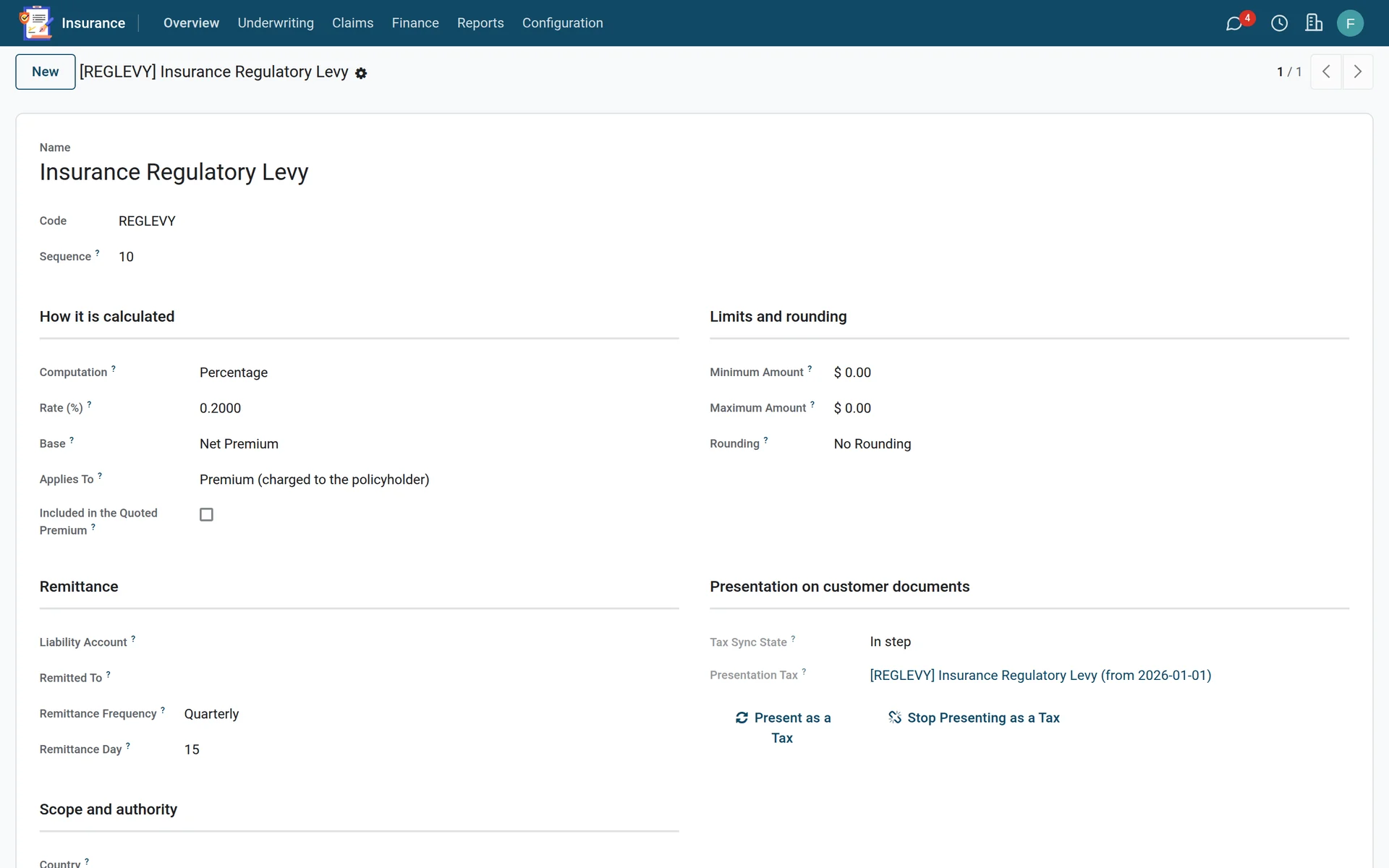
Task: Show the Rounding help tooltip
Action: click(x=765, y=440)
